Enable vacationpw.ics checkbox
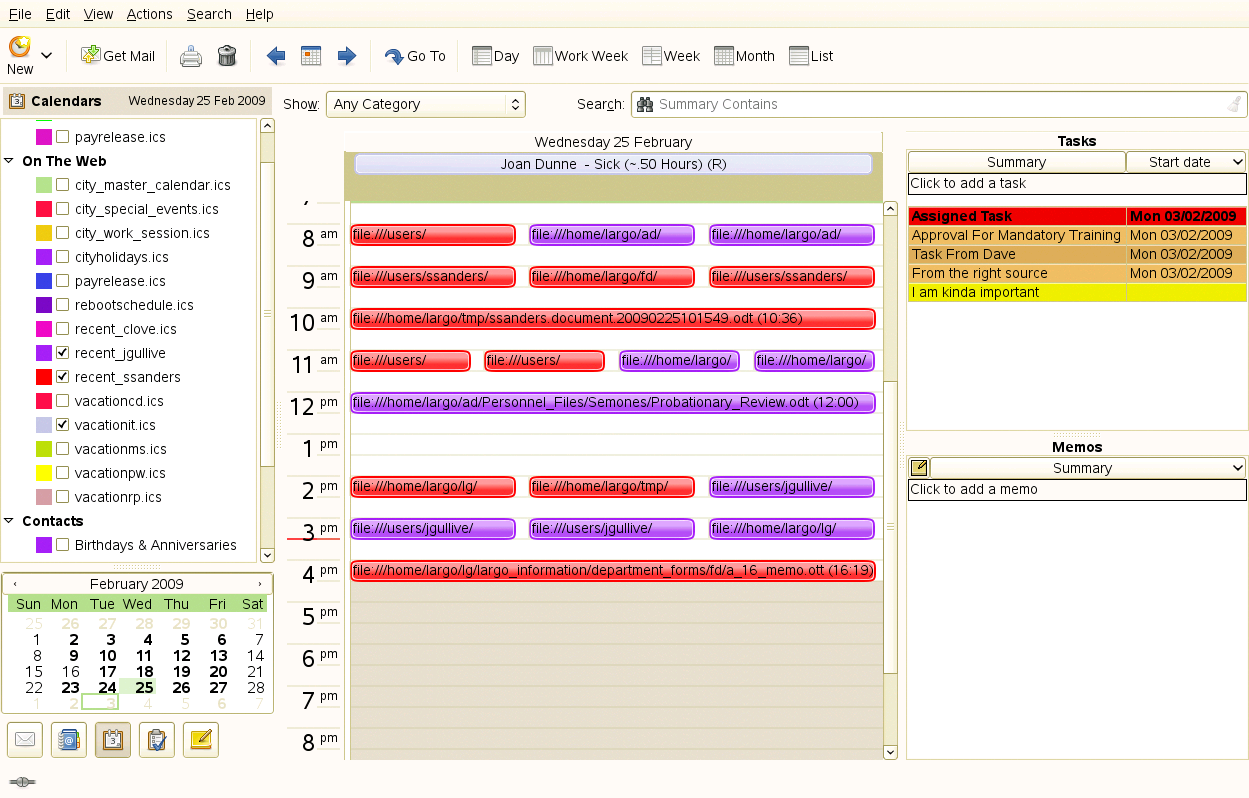This screenshot has height=798, width=1249. [x=62, y=473]
